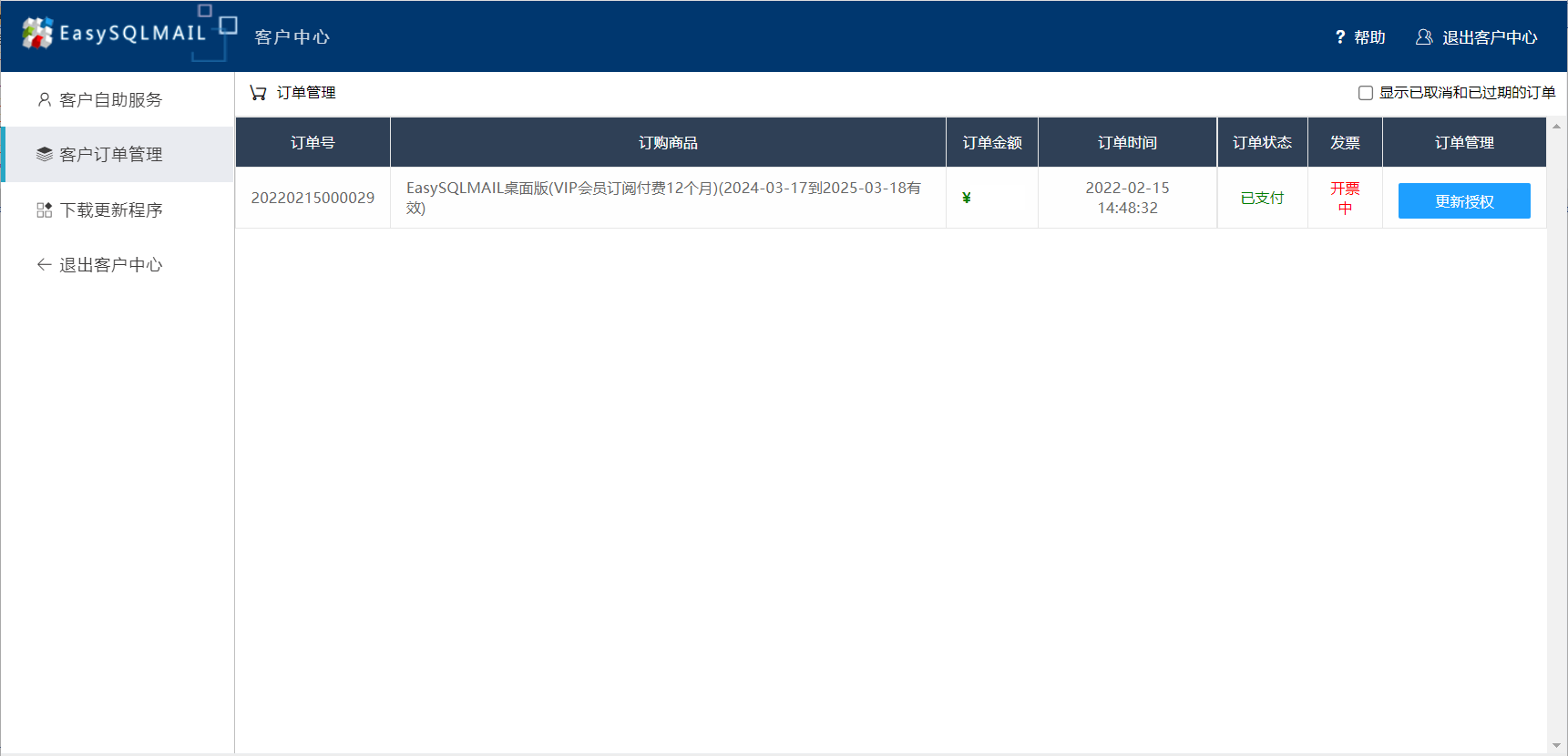Click the 开票中 invoice status link

[x=1345, y=198]
